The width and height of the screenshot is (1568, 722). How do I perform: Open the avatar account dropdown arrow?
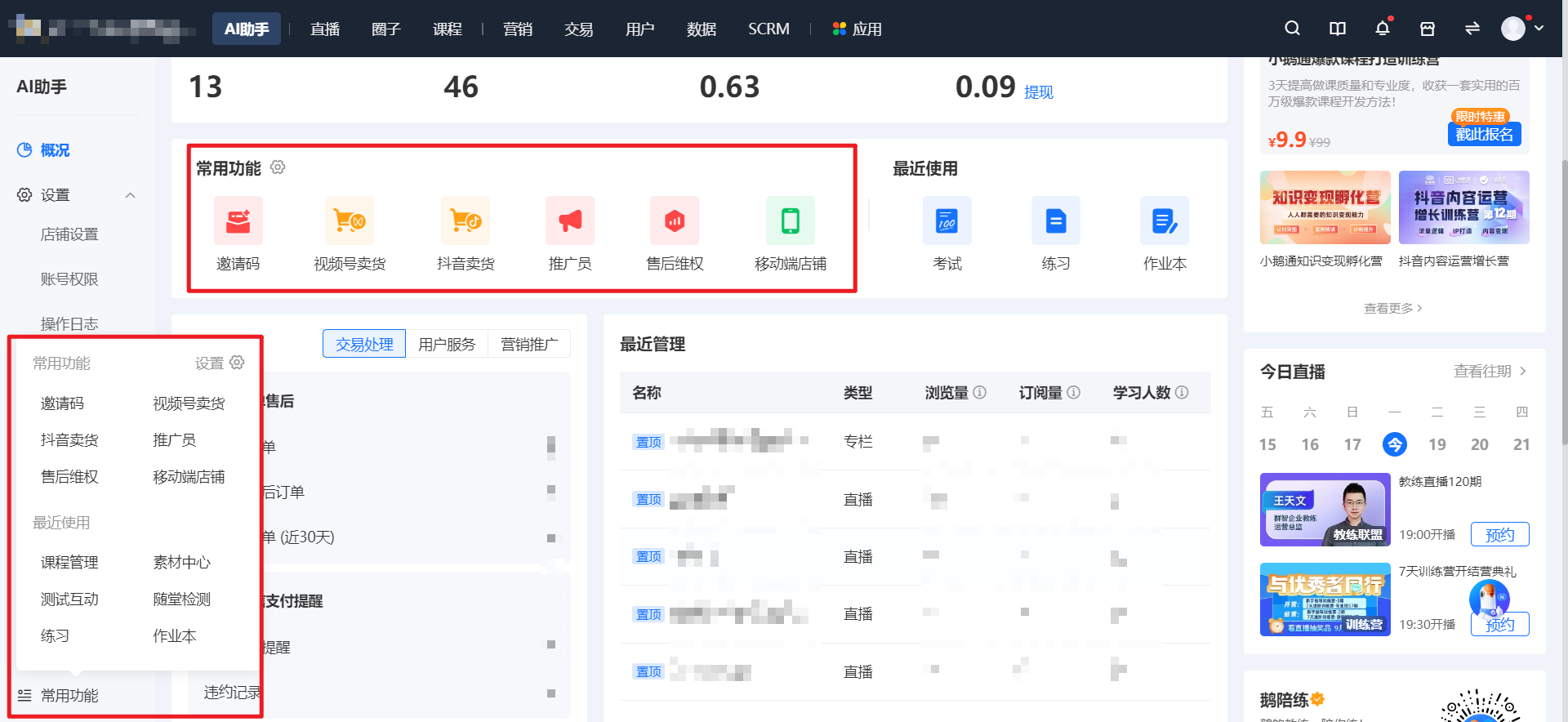click(1539, 28)
